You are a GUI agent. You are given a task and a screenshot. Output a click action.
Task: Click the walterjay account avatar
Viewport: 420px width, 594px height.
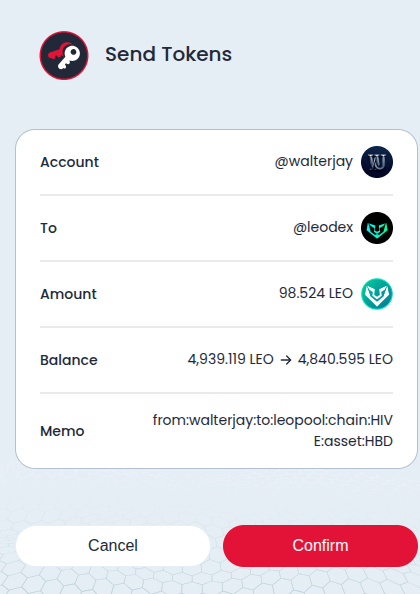[x=377, y=162]
